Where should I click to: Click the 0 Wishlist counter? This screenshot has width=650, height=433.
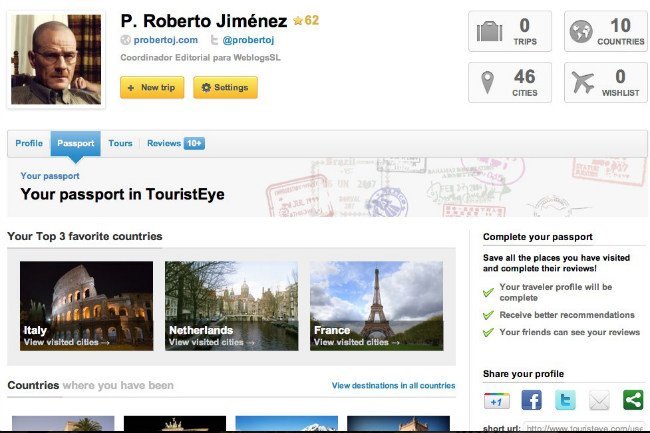(606, 82)
